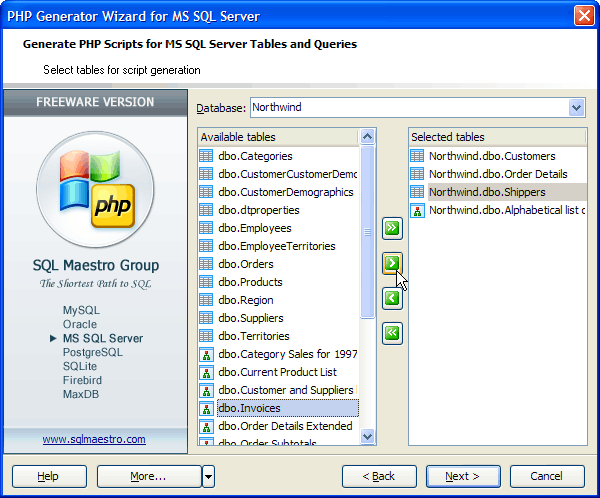Click the remove selected table arrow button
This screenshot has width=600, height=498.
(392, 298)
